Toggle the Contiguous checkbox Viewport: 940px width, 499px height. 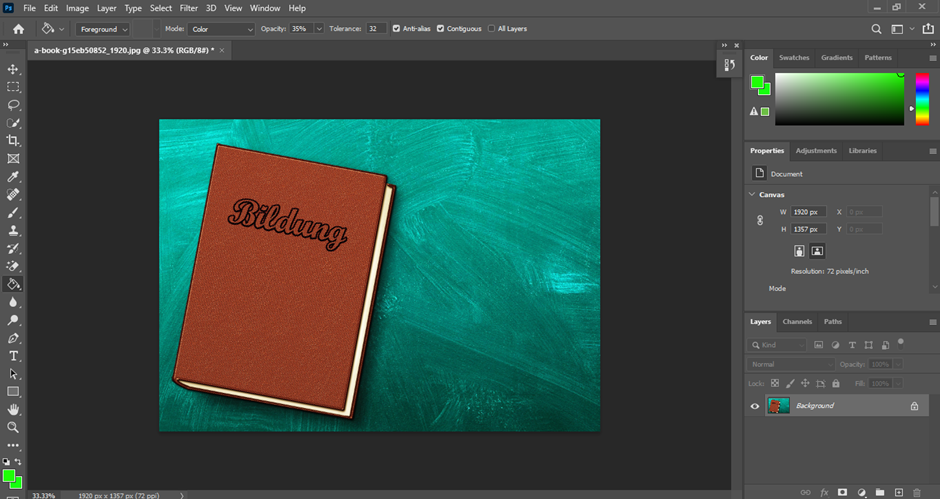tap(441, 29)
